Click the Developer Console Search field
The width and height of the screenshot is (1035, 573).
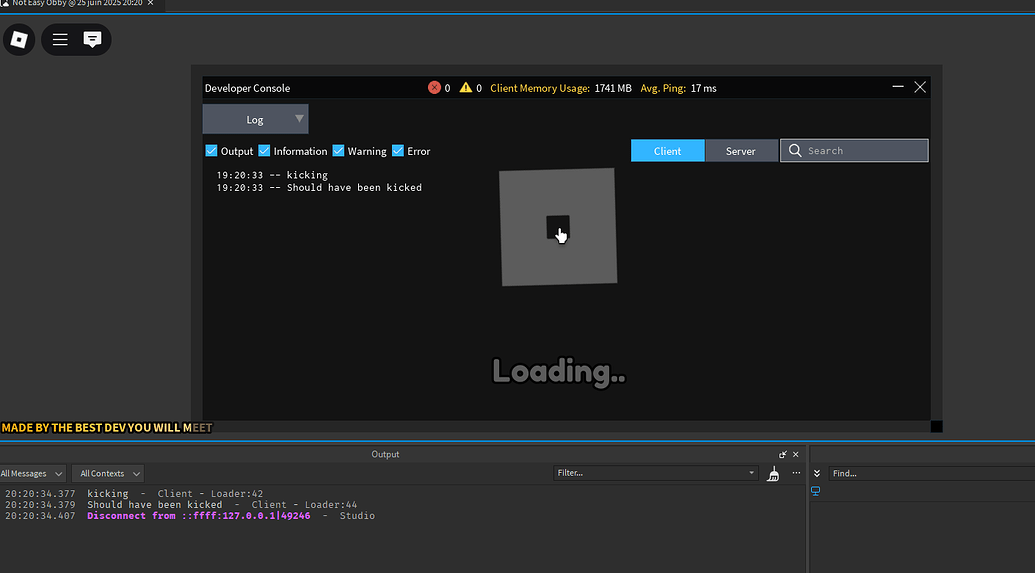[x=854, y=151]
